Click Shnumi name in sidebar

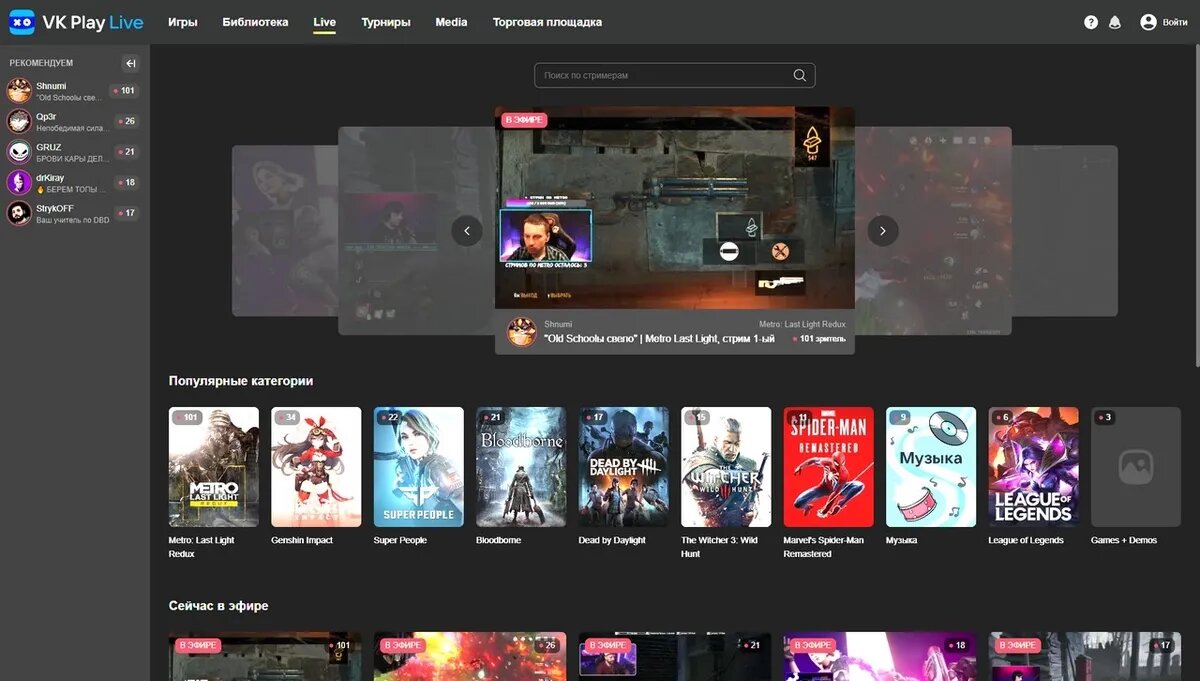[51, 86]
